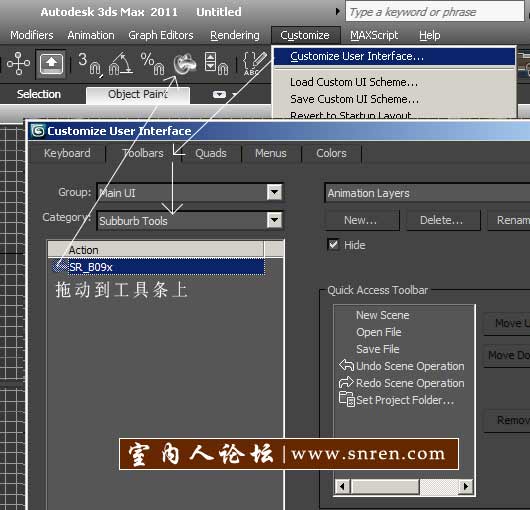530x510 pixels.
Task: Select Save File in Quick Access list
Action: pyautogui.click(x=378, y=349)
